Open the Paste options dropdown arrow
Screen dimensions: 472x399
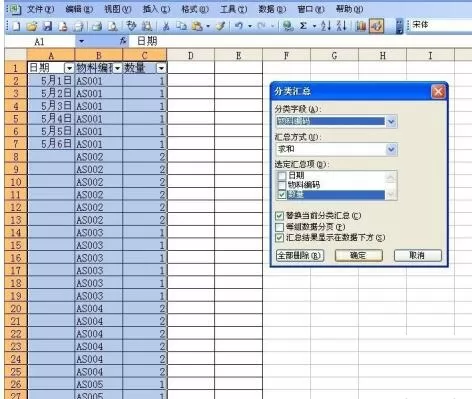[208, 26]
